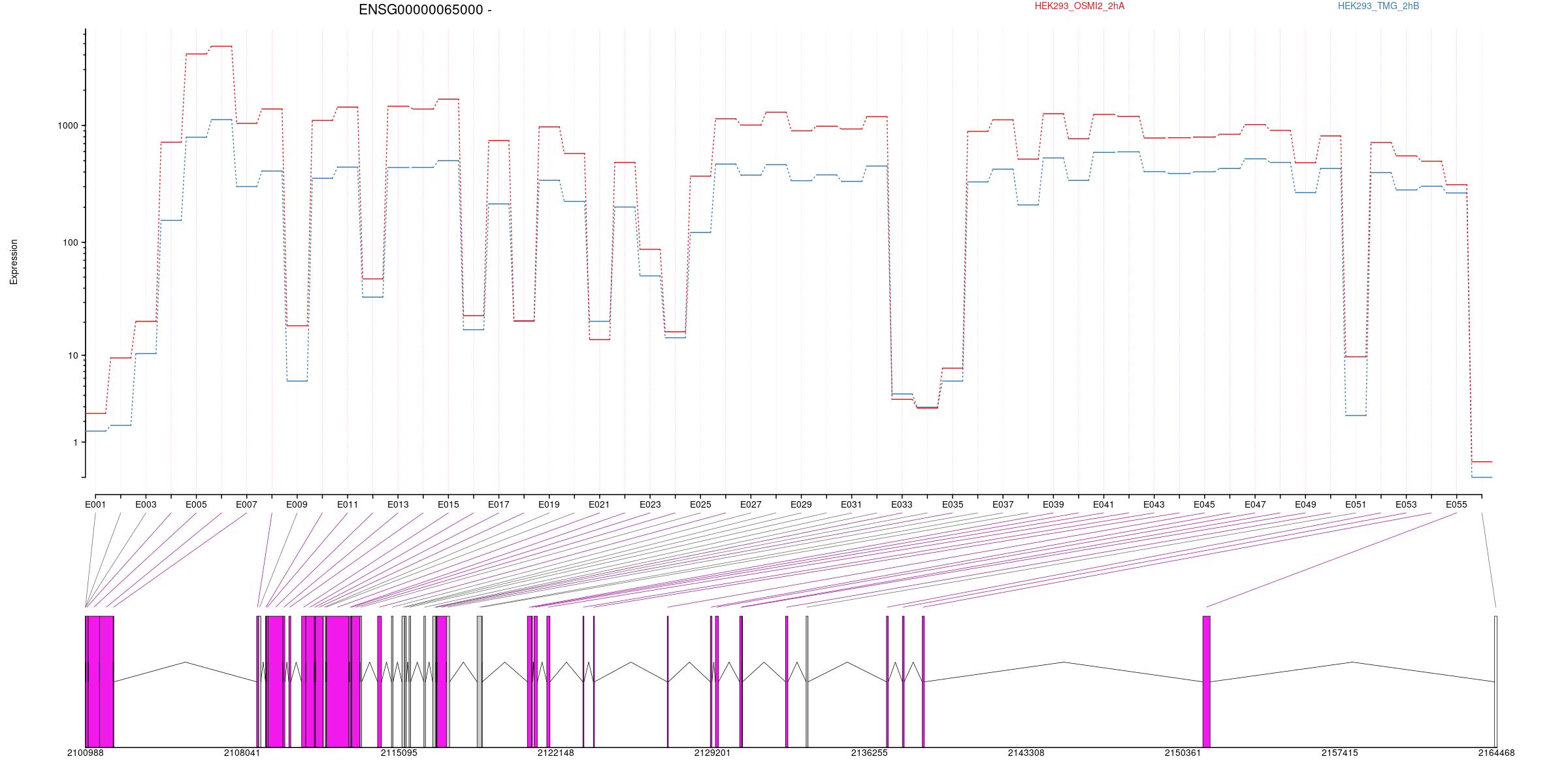Select the HEK293_OSMI2_2hA legend label
Viewport: 1568px width, 784px height.
pos(1079,6)
